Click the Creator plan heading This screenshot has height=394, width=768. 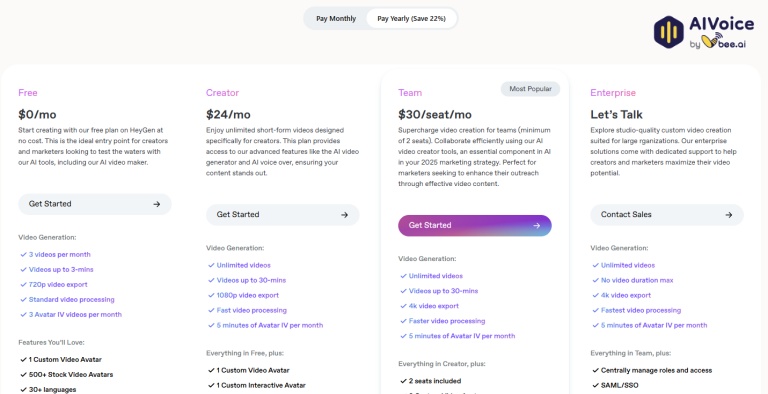click(x=222, y=93)
